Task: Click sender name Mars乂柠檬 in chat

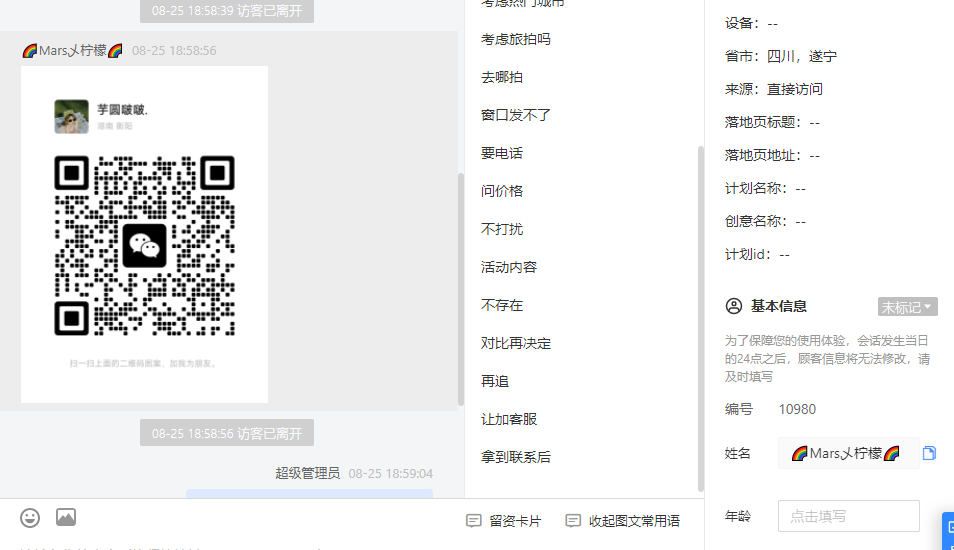Action: click(72, 50)
